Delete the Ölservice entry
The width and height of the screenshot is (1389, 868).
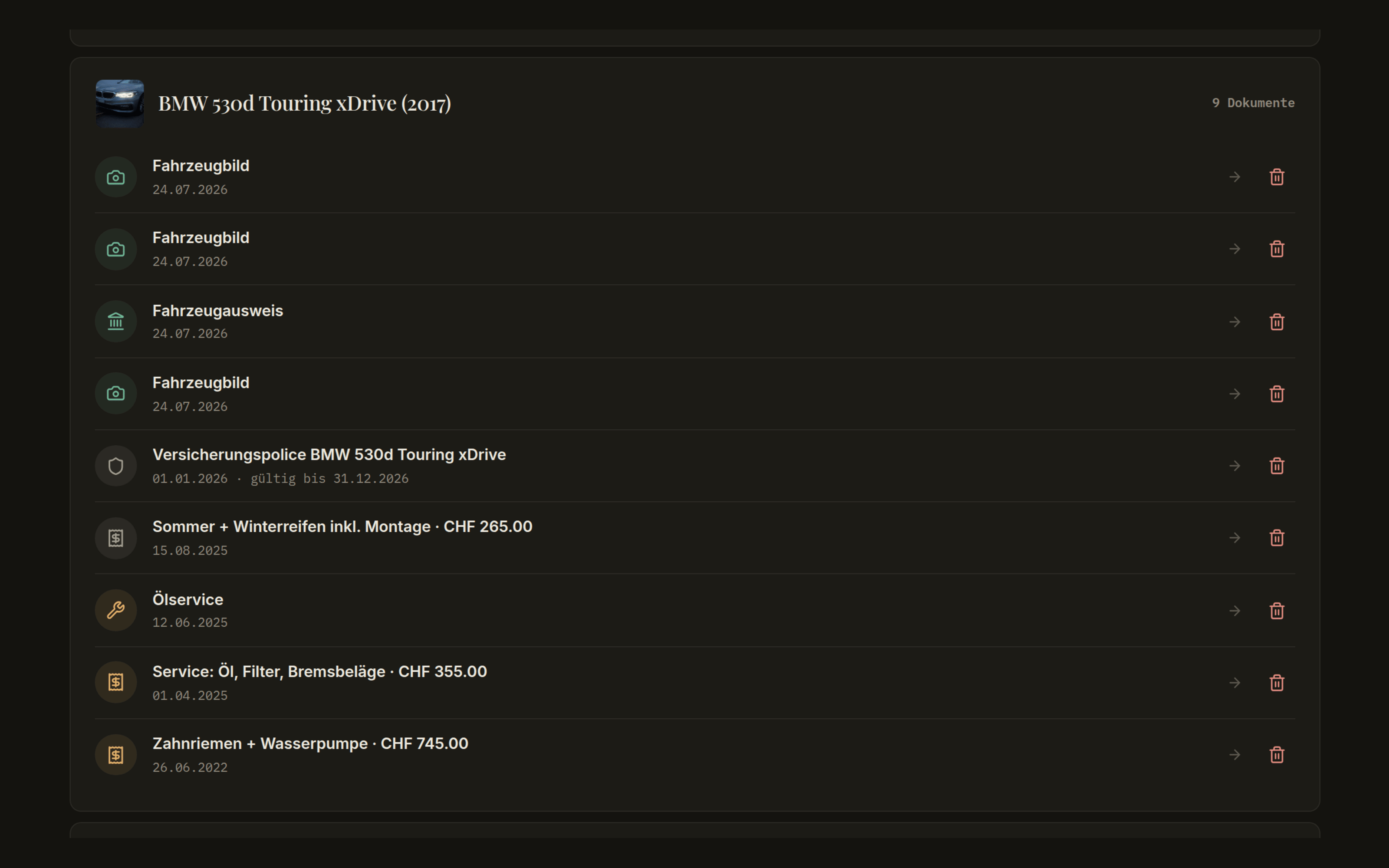tap(1277, 611)
